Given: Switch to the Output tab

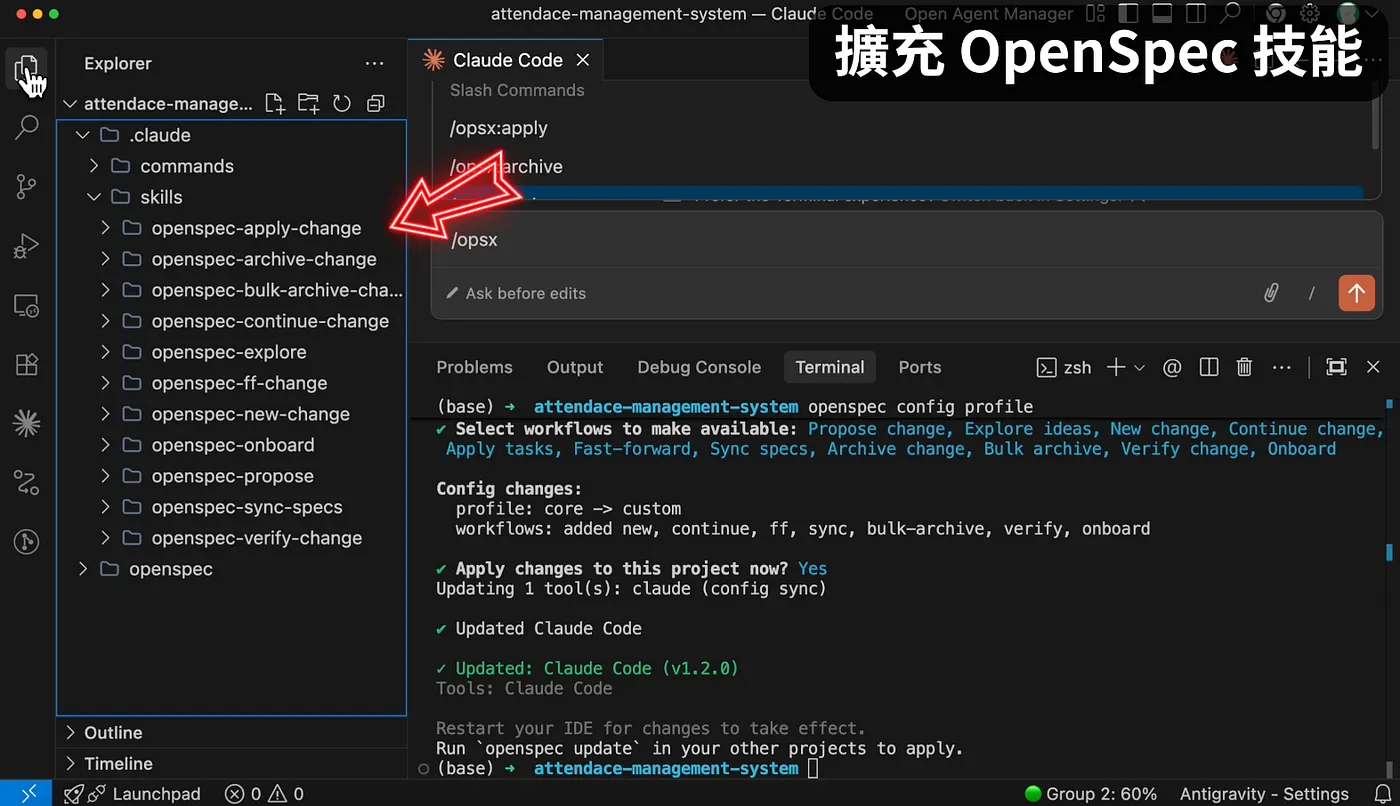Looking at the screenshot, I should [x=575, y=367].
